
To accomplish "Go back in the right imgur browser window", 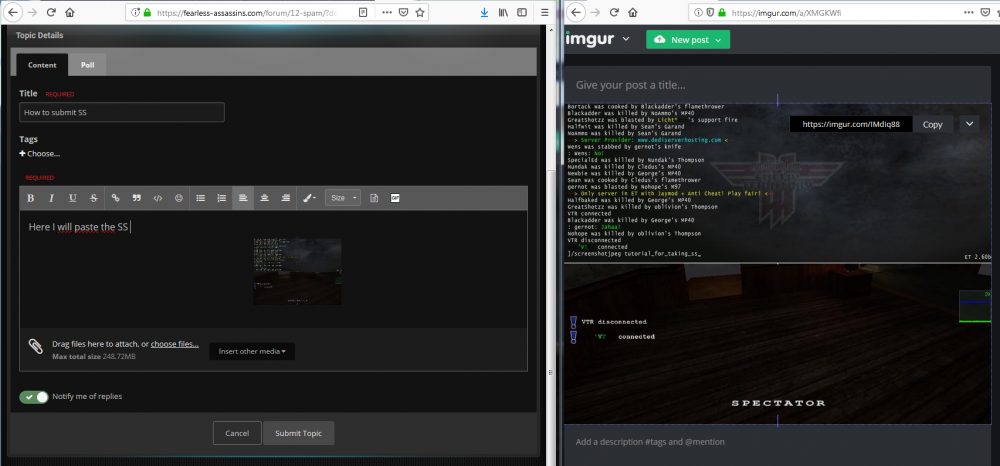I will tap(575, 12).
